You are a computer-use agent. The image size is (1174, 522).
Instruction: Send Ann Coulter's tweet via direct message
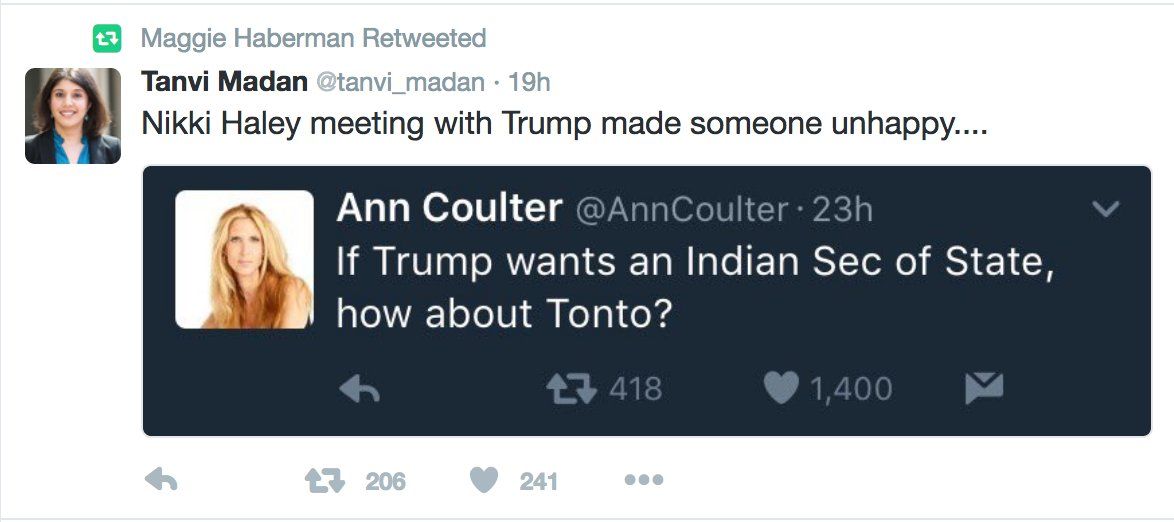[984, 389]
